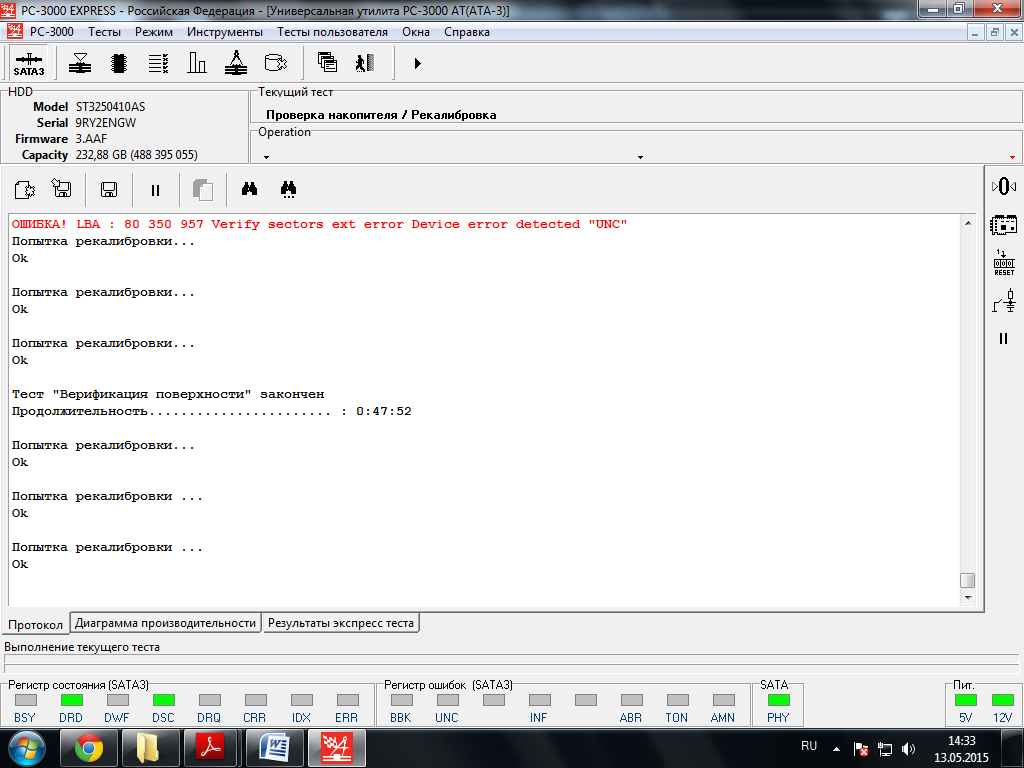Click the middle Operation dropdown arrow

point(640,157)
